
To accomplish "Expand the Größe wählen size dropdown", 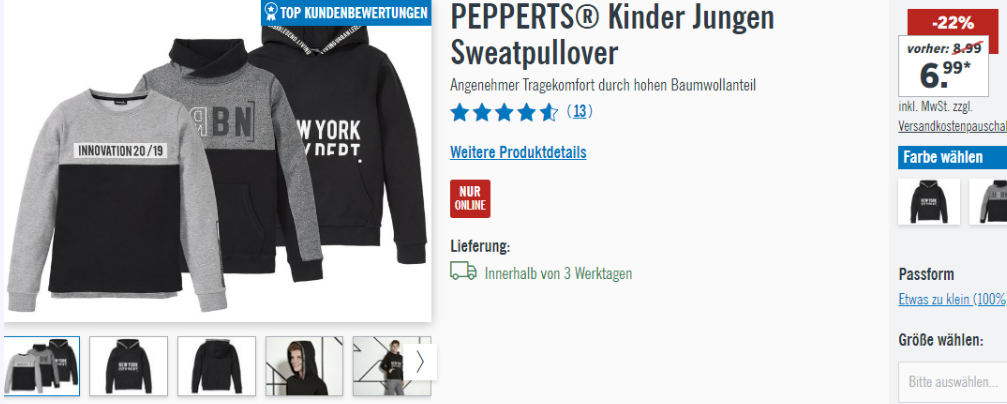I will [x=952, y=382].
